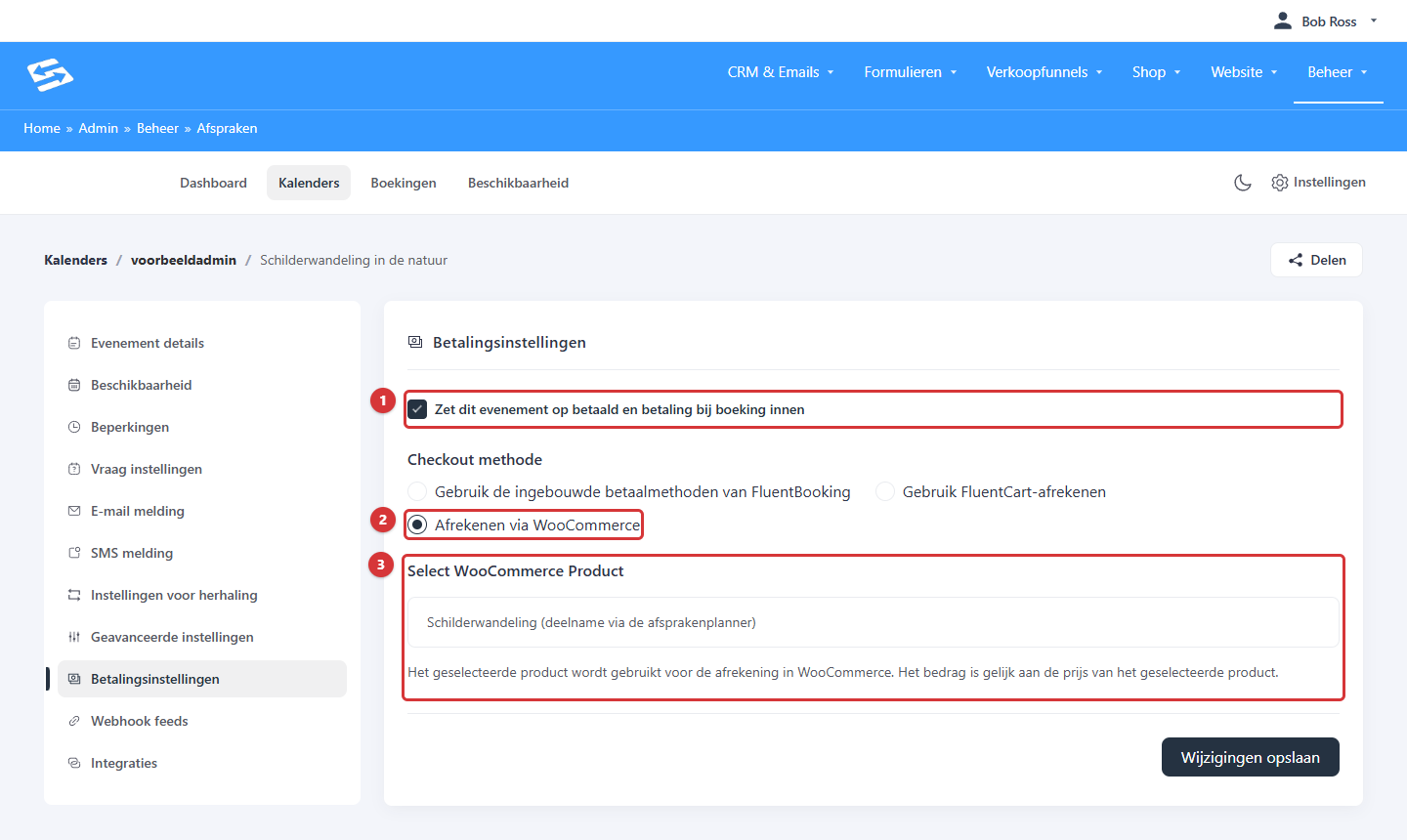Viewport: 1407px width, 840px height.
Task: Click the site logo in blue header
Action: (x=50, y=75)
